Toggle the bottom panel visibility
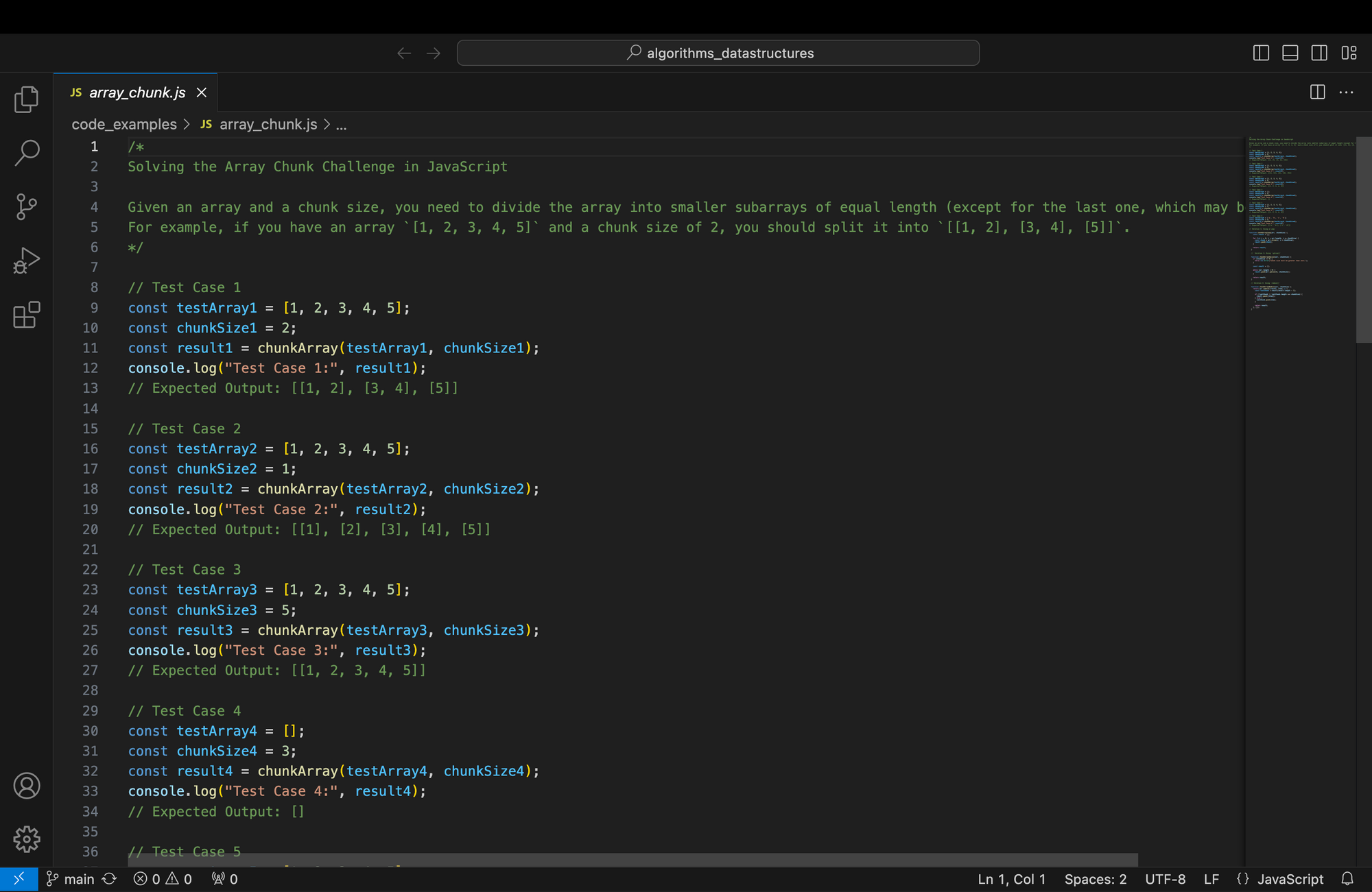1372x892 pixels. point(1290,53)
